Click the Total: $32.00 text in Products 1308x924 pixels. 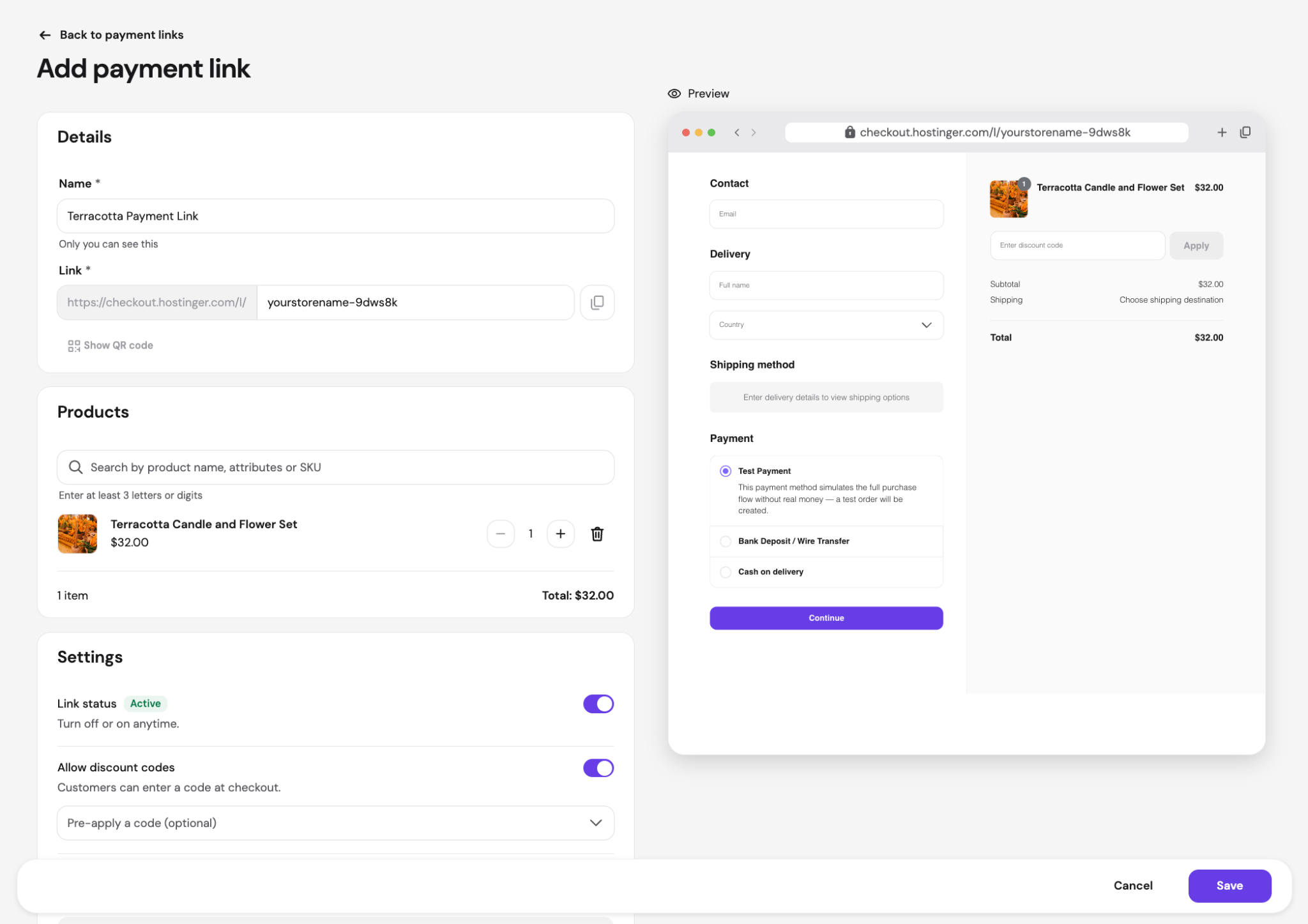[x=577, y=596]
